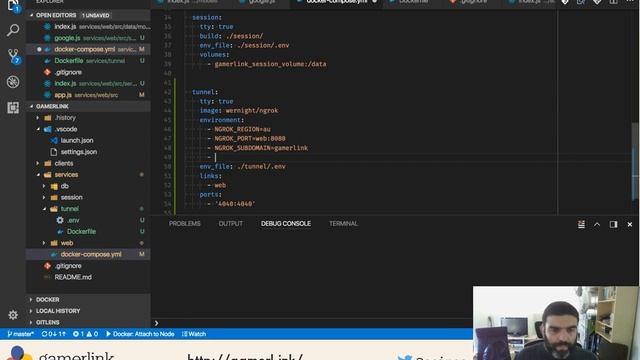Click the NGROK_REGION=au line

242,129
